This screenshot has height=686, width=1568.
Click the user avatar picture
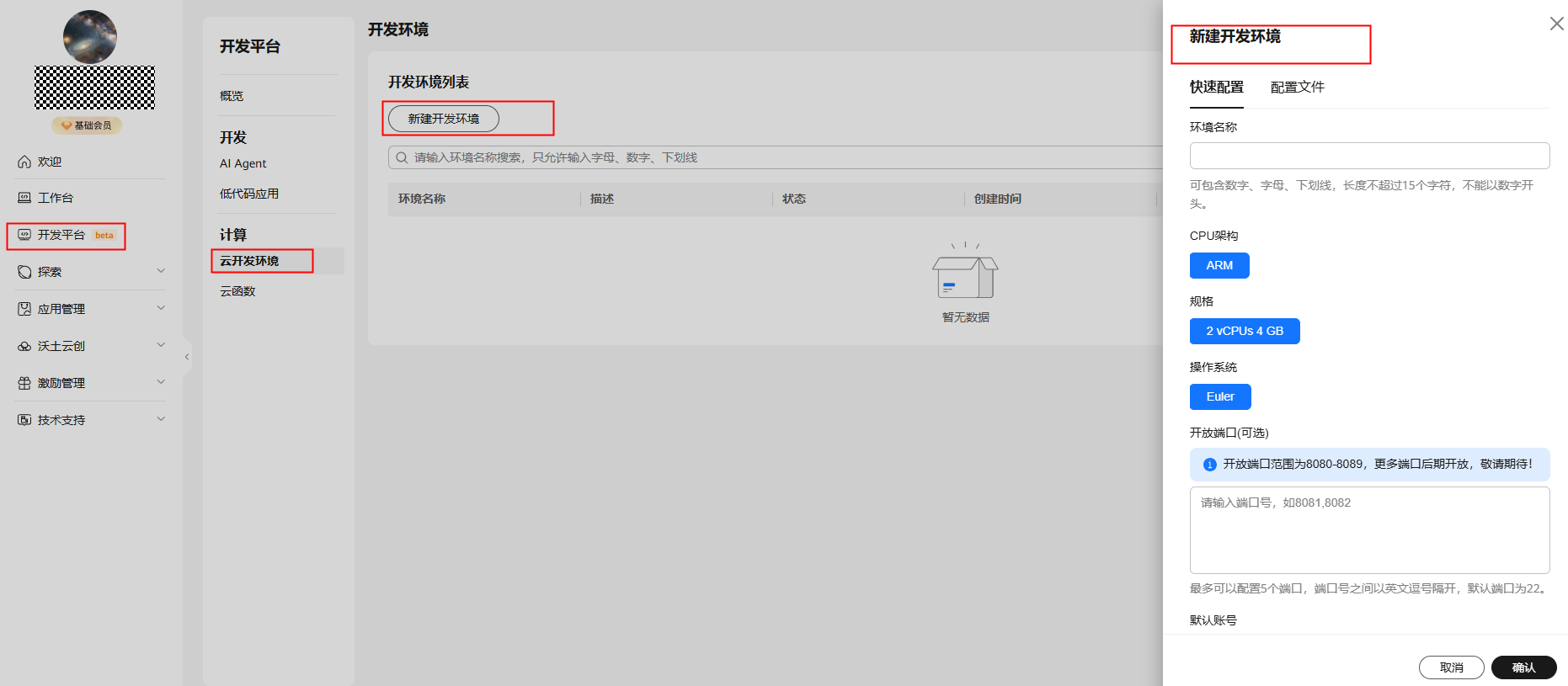[90, 37]
